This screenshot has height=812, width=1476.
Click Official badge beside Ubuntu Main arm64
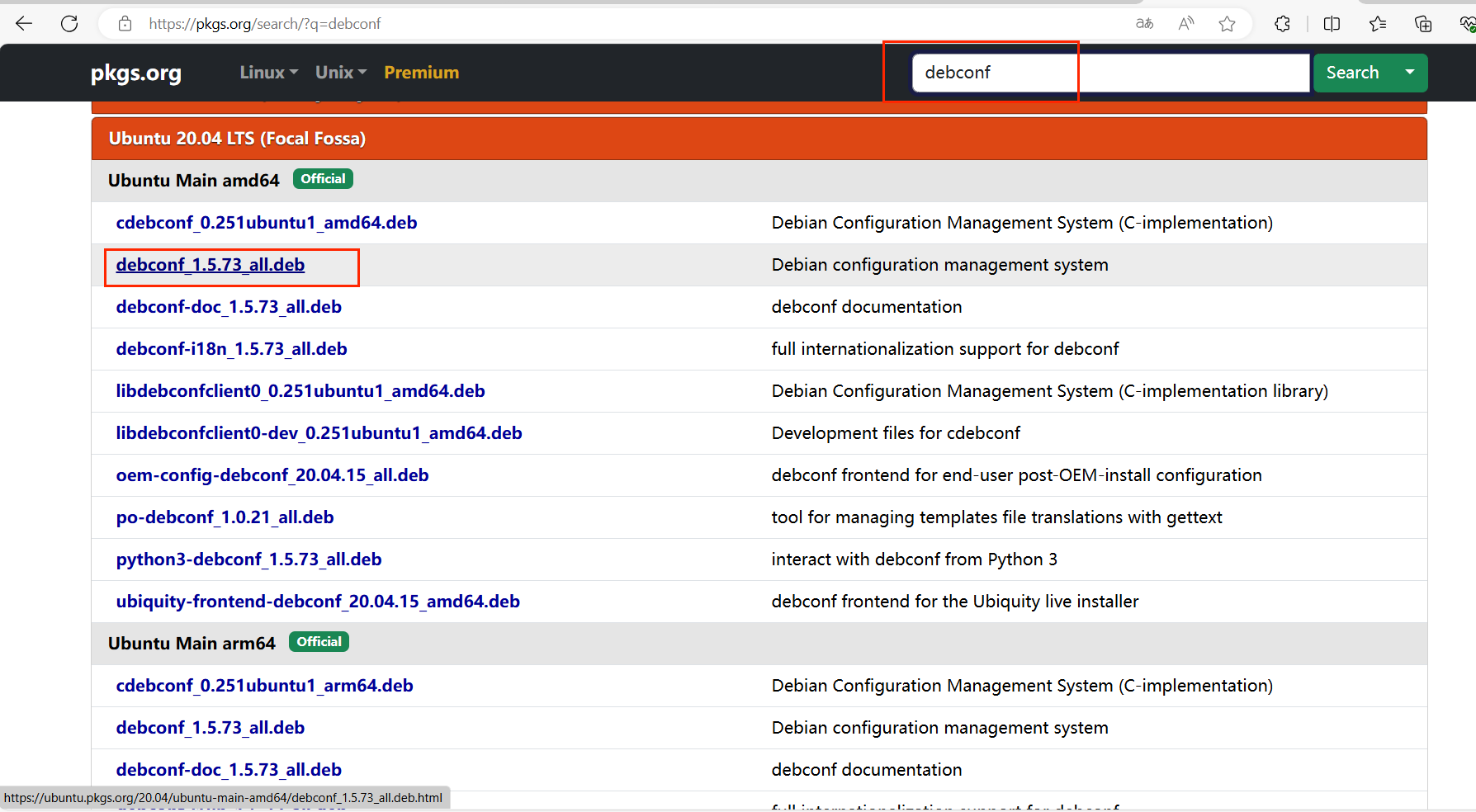(x=319, y=642)
